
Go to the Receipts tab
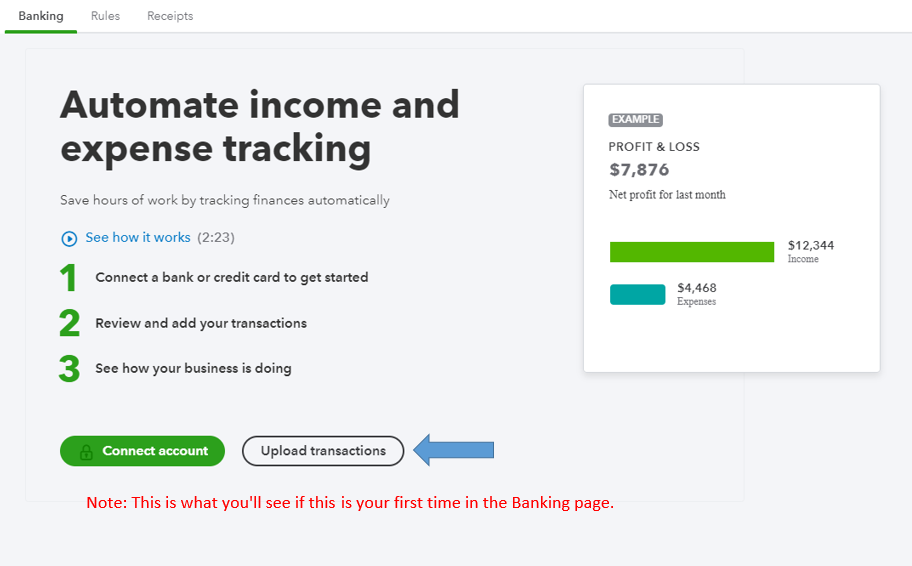[170, 16]
